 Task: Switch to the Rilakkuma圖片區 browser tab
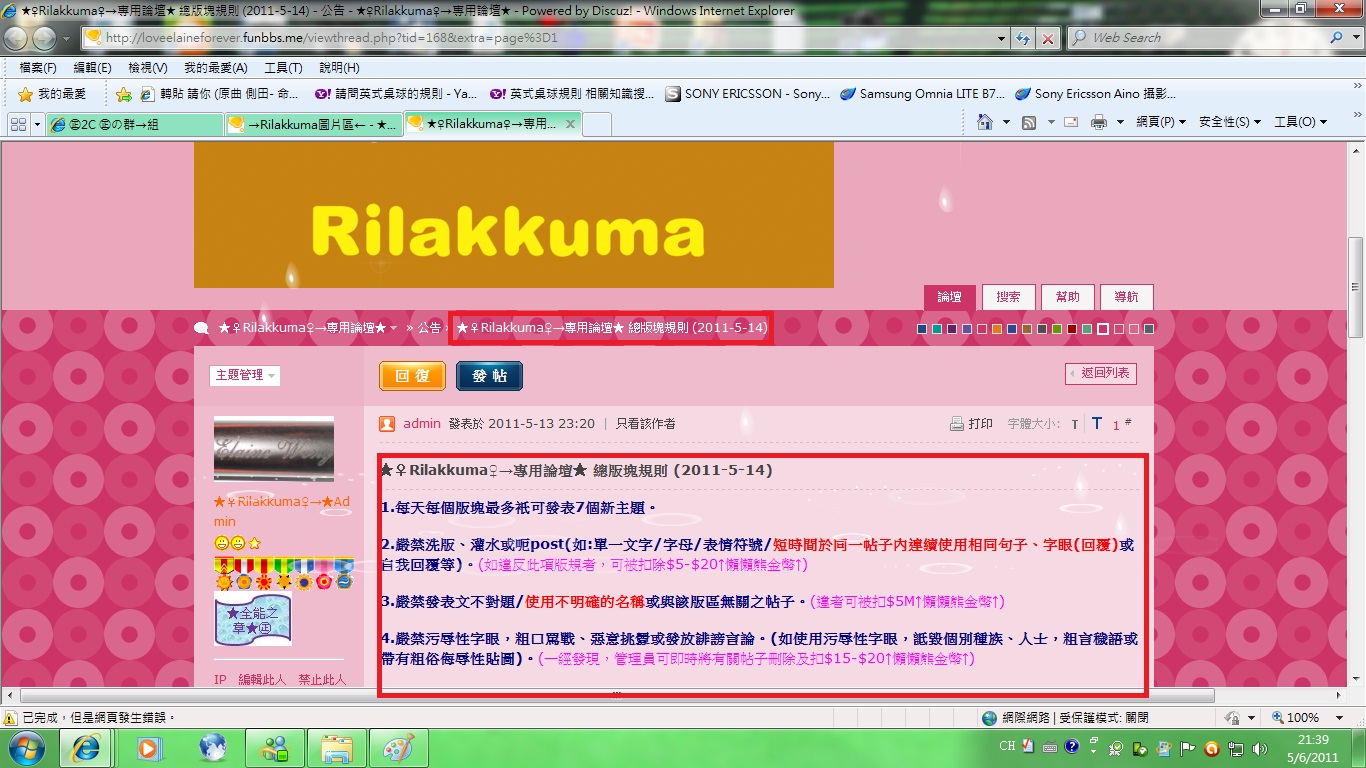[x=314, y=125]
